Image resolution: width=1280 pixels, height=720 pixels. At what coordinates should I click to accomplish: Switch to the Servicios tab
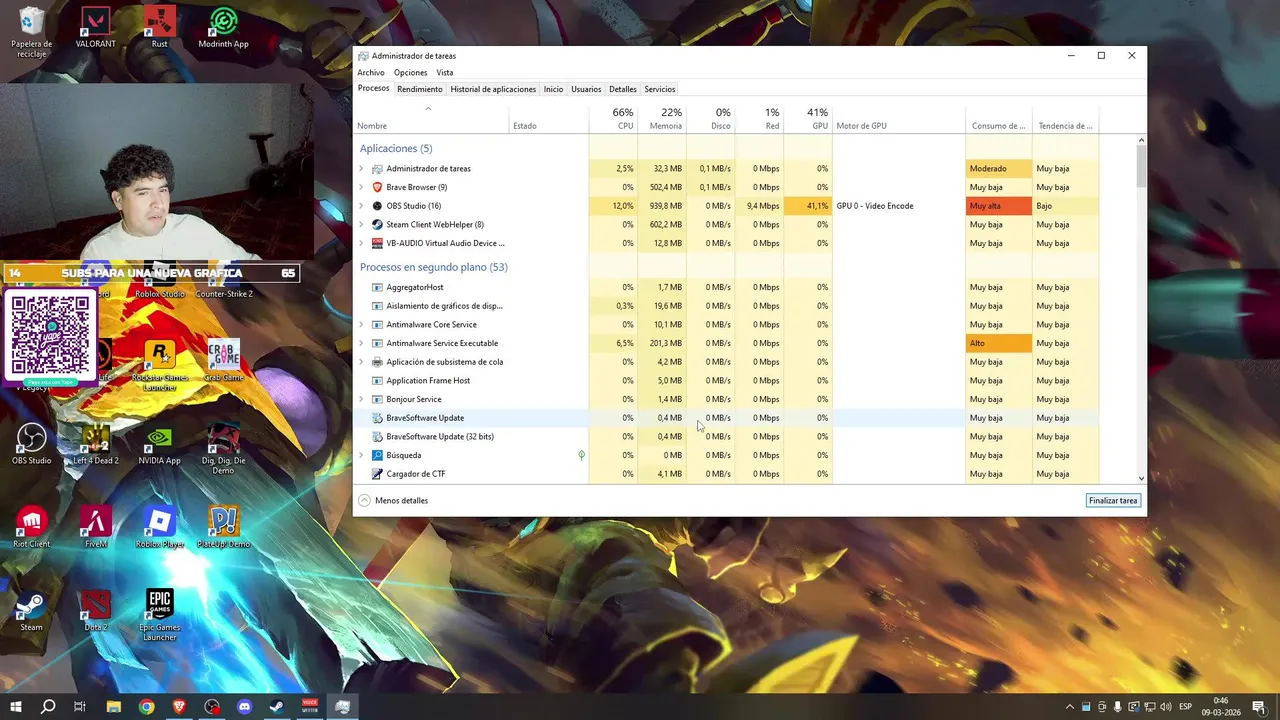[659, 89]
